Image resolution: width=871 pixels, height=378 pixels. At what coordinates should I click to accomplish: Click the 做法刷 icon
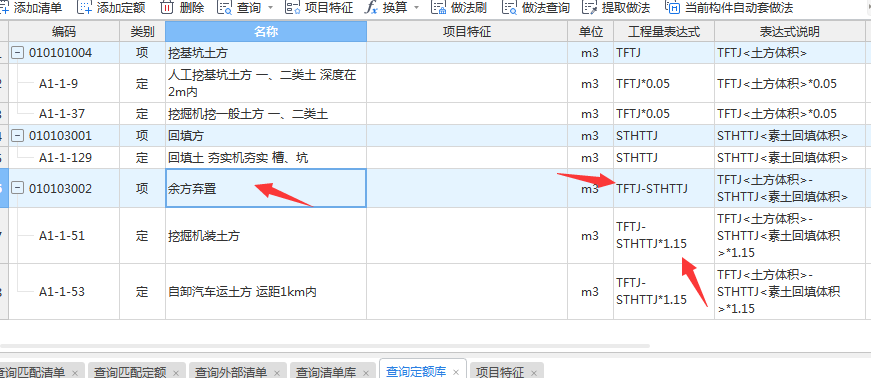coord(439,7)
